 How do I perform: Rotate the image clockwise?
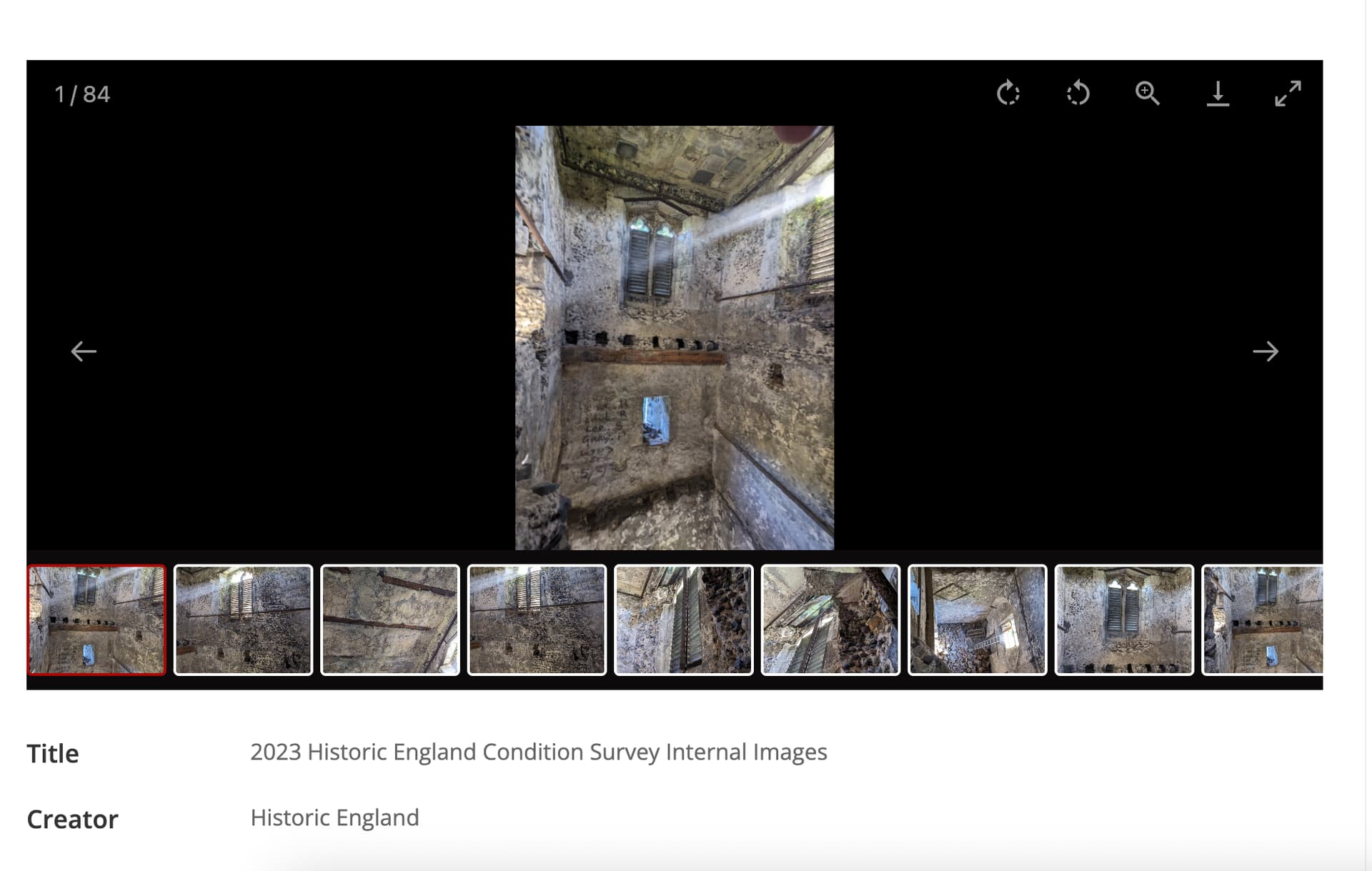[1008, 94]
